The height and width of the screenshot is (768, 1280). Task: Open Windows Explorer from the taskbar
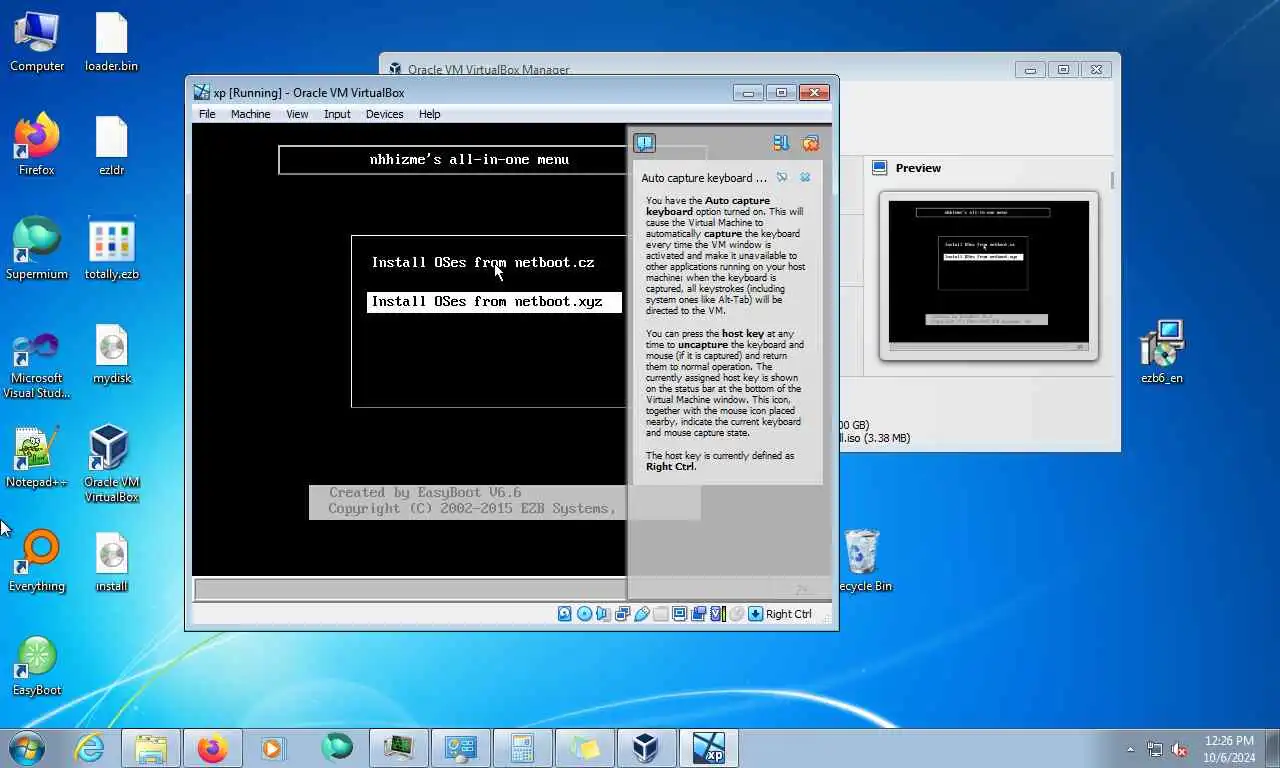click(151, 748)
